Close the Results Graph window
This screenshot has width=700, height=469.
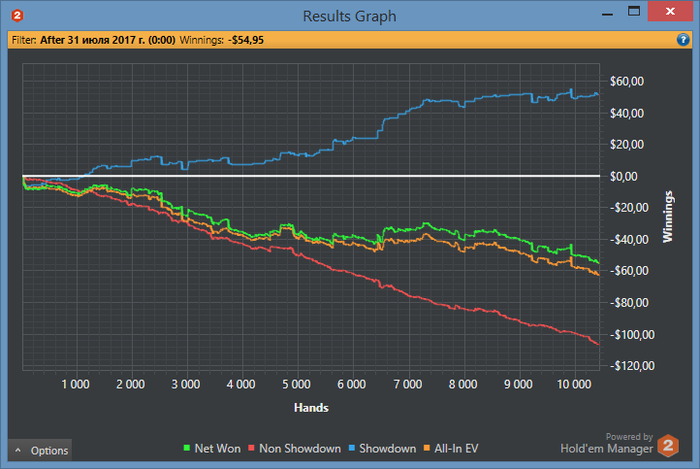(x=670, y=12)
